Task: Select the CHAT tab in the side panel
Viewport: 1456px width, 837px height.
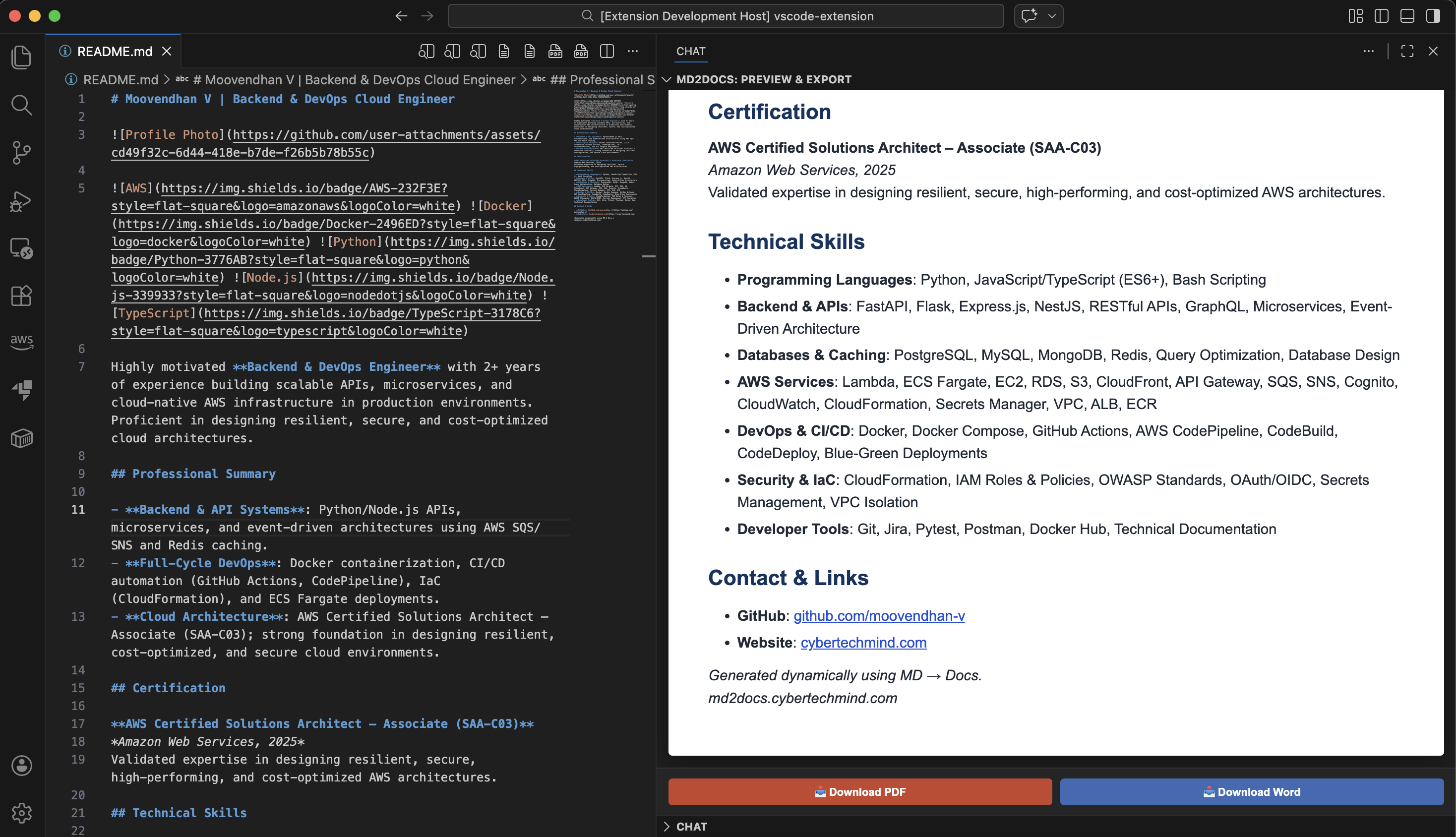Action: (x=690, y=51)
